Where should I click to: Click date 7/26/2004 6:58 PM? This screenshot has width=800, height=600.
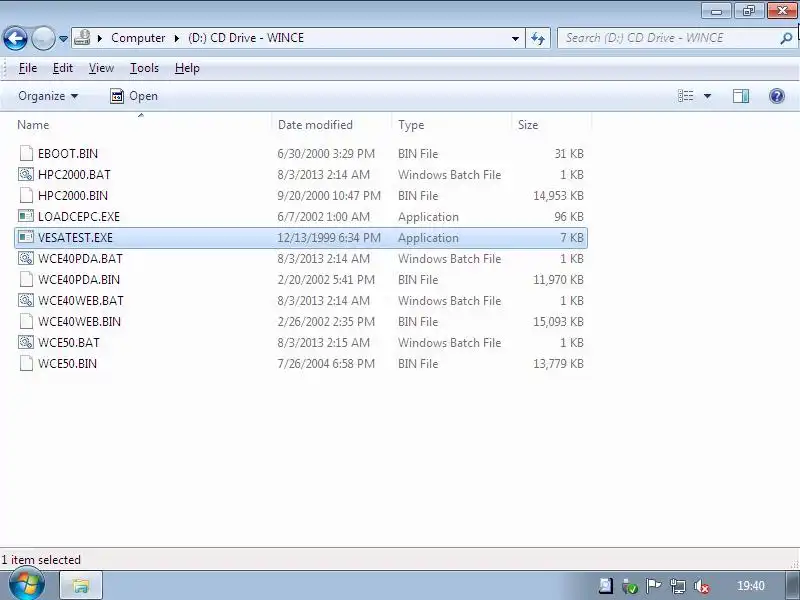(x=326, y=363)
